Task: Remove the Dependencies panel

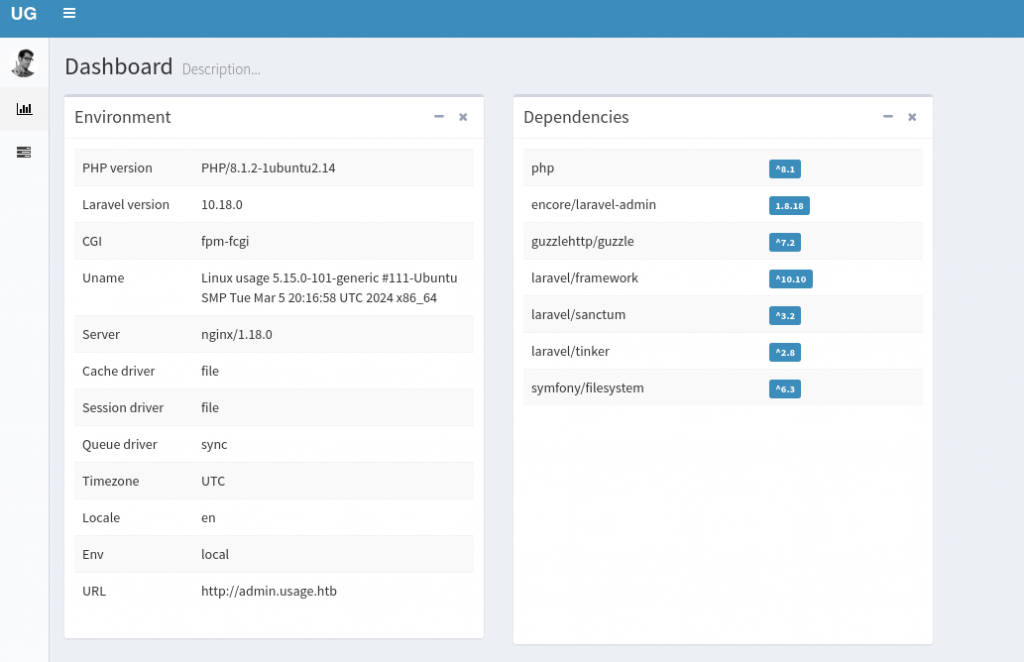Action: (912, 117)
